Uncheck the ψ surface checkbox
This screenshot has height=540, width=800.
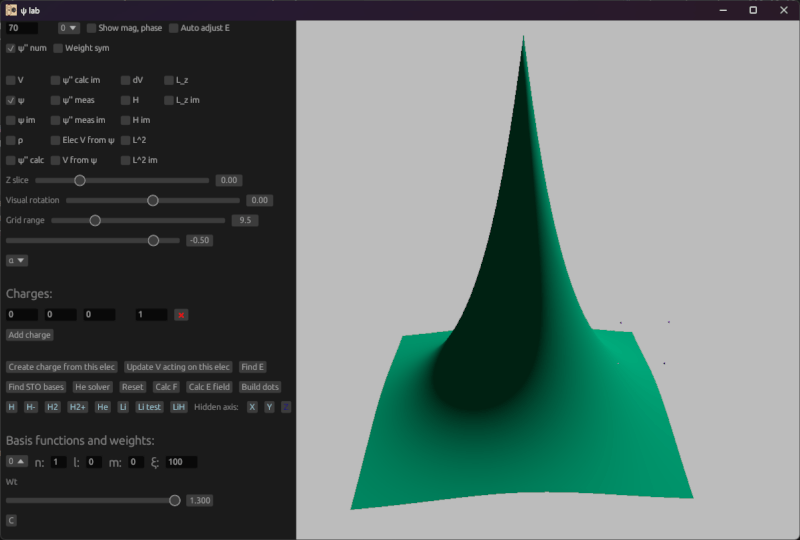[x=11, y=100]
